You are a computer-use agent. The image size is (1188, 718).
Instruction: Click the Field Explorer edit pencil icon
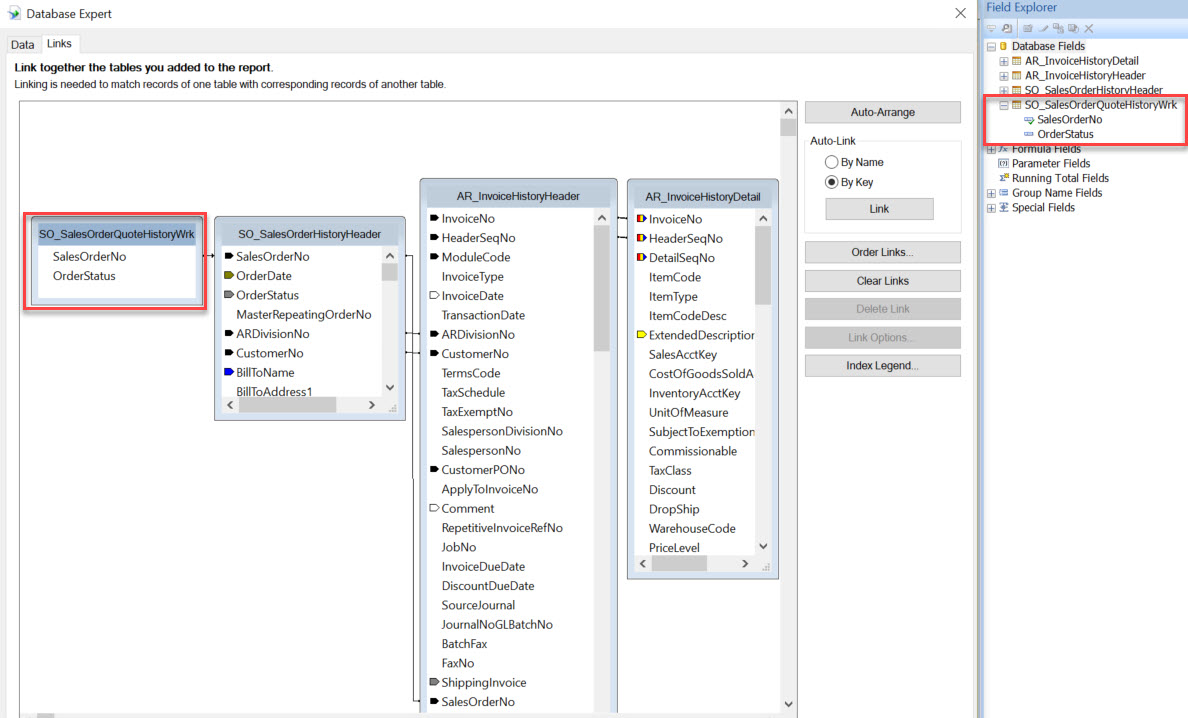(x=1043, y=28)
